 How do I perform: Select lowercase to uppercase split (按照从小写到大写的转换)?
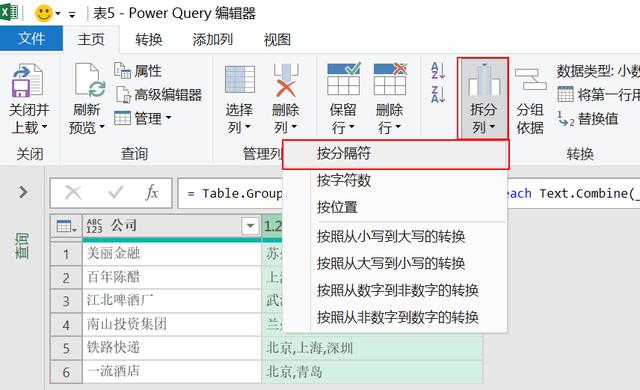[x=395, y=236]
